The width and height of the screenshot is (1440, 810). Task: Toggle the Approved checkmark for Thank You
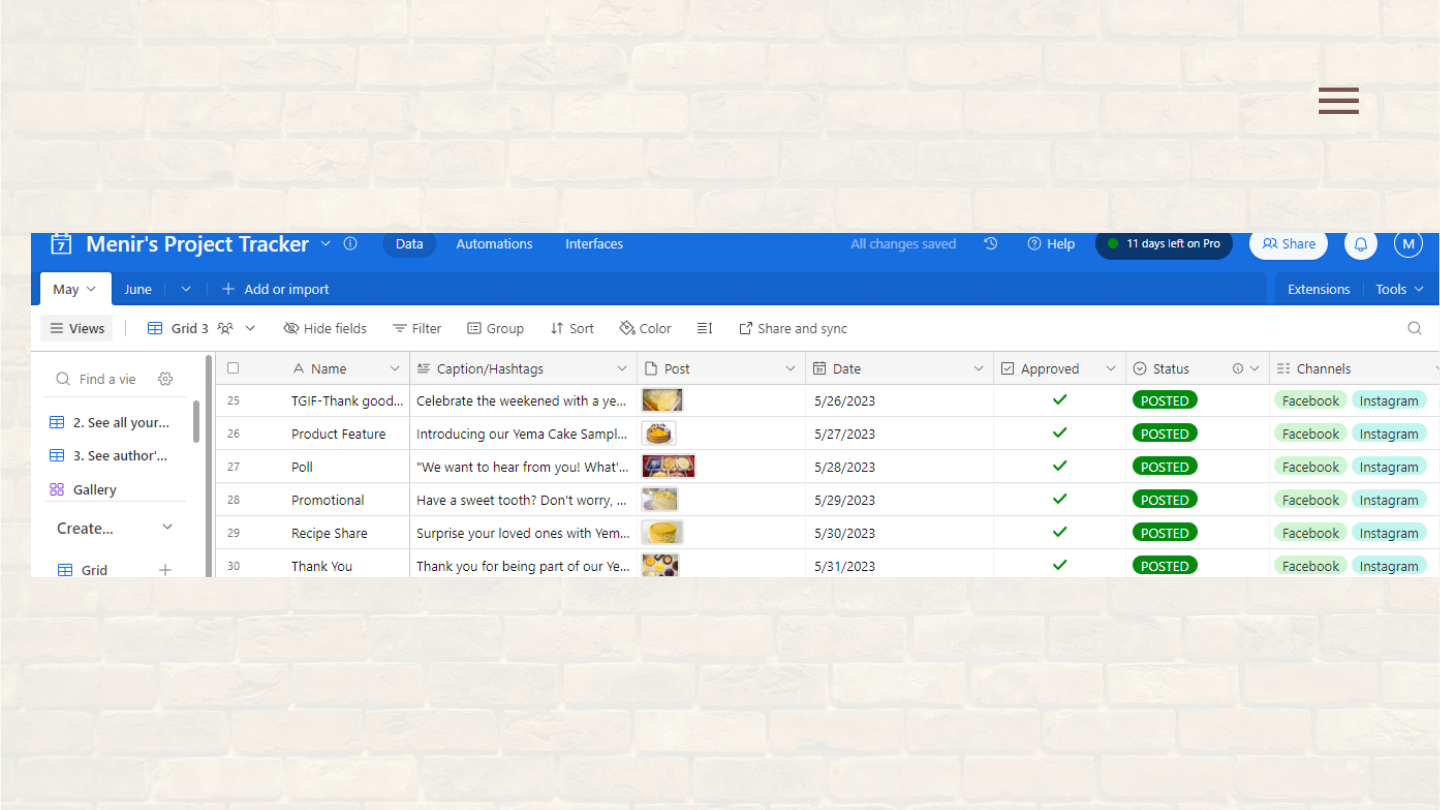1060,565
